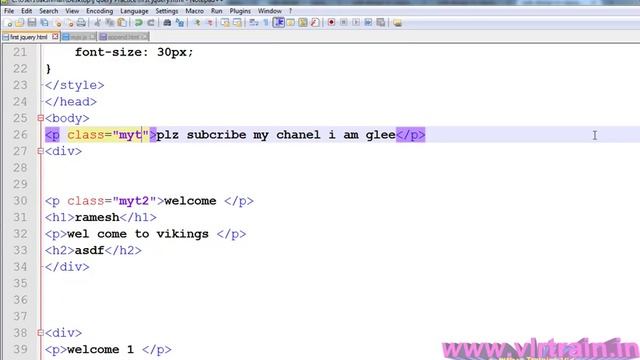Cut selection using the scissors icon
Screen dimensions: 640x360
pos(97,23)
